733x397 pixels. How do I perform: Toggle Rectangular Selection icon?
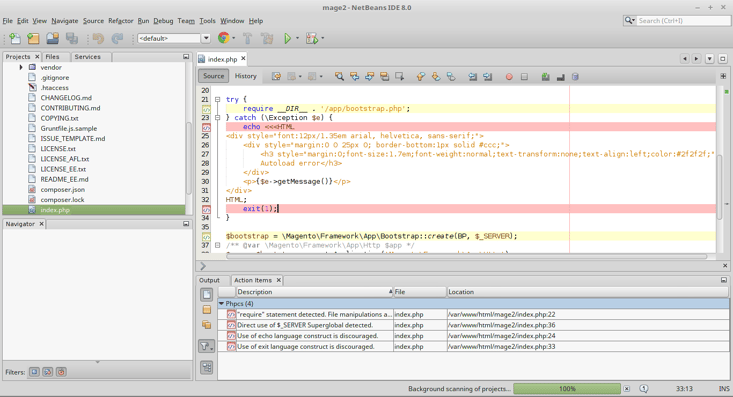click(x=399, y=76)
